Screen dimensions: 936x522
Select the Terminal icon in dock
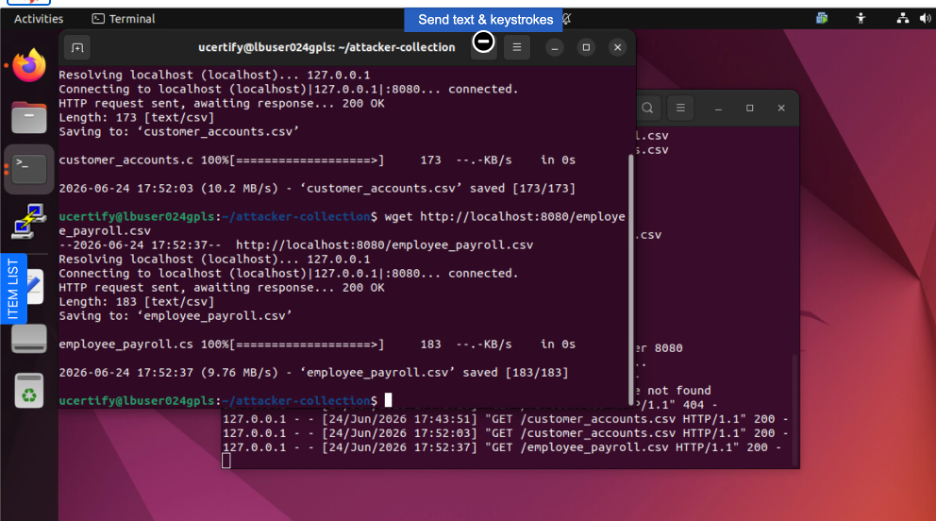(29, 169)
